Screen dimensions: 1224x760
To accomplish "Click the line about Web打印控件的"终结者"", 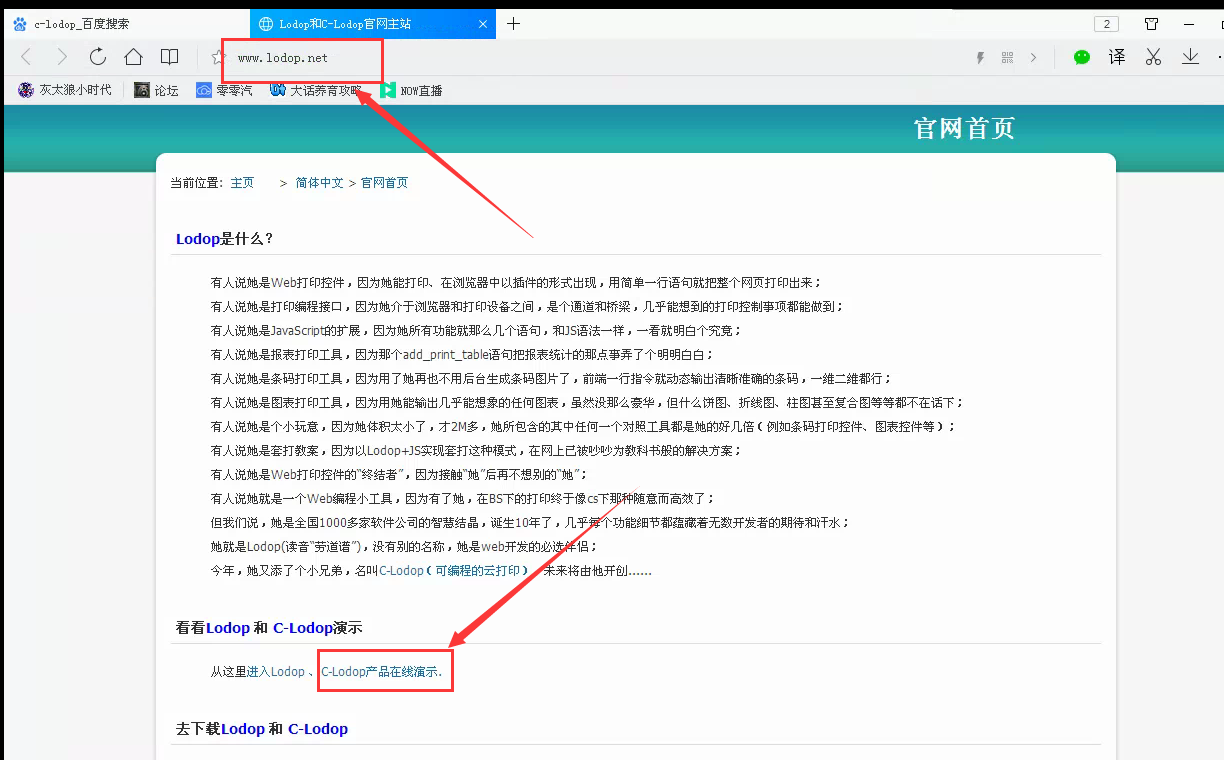I will pyautogui.click(x=399, y=475).
